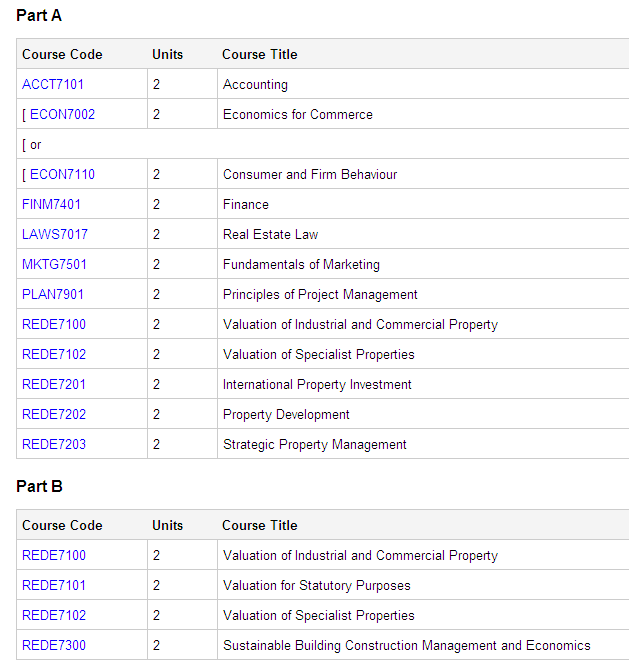Open the ACCT7101 course link
The height and width of the screenshot is (665, 629).
(x=53, y=85)
